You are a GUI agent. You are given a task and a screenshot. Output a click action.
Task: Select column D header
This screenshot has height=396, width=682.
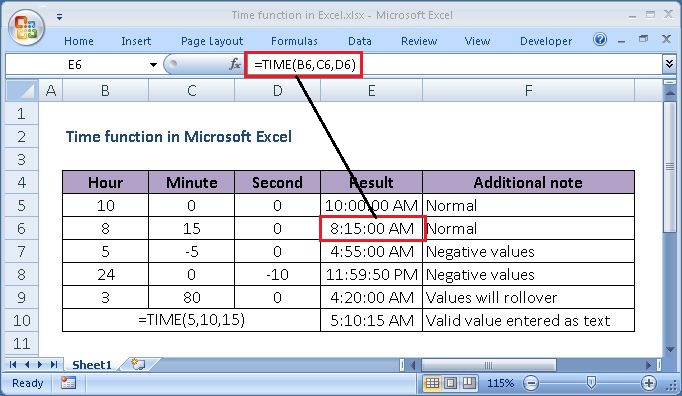pos(277,91)
